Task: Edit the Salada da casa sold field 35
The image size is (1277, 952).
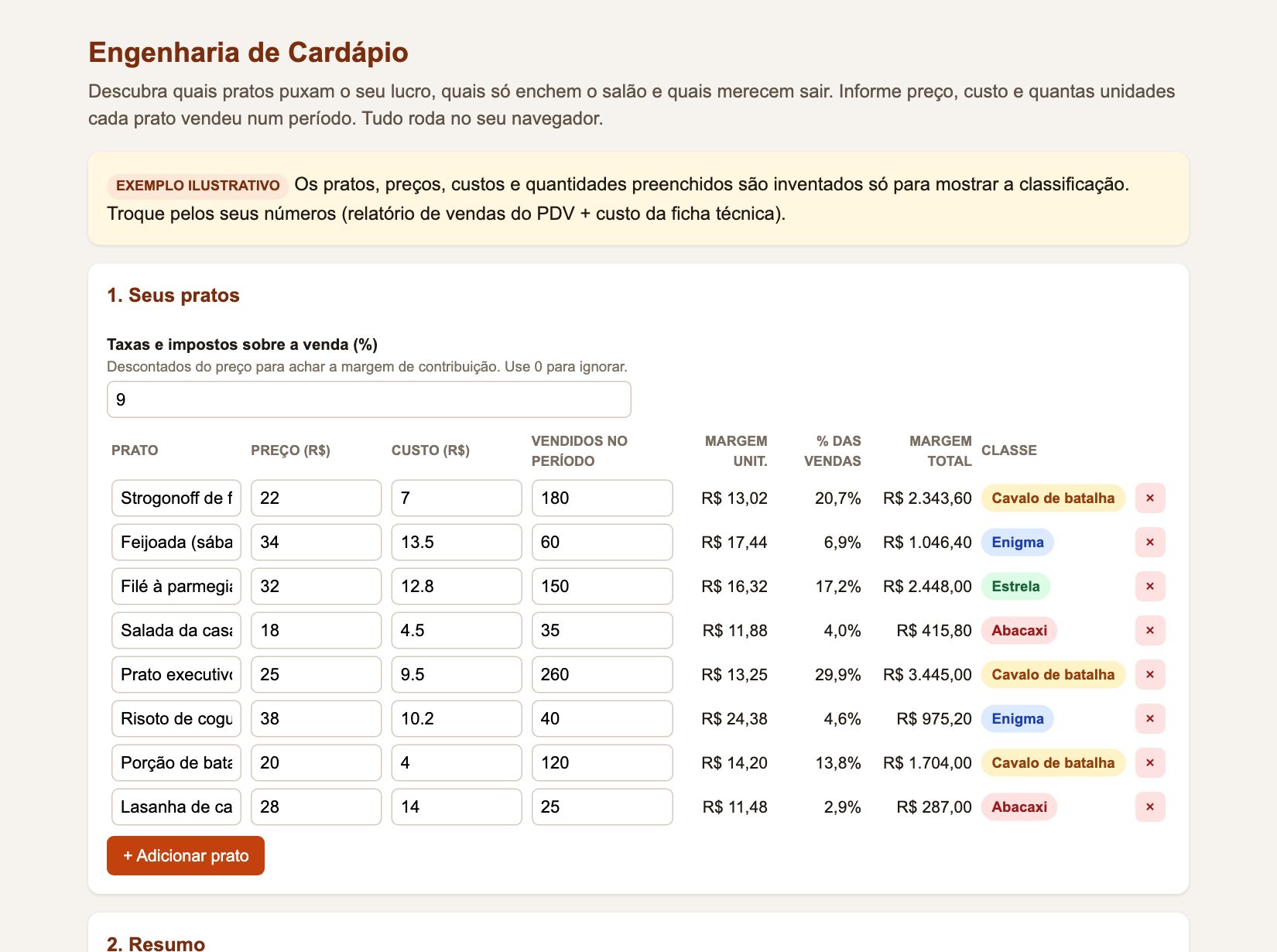Action: pos(602,630)
